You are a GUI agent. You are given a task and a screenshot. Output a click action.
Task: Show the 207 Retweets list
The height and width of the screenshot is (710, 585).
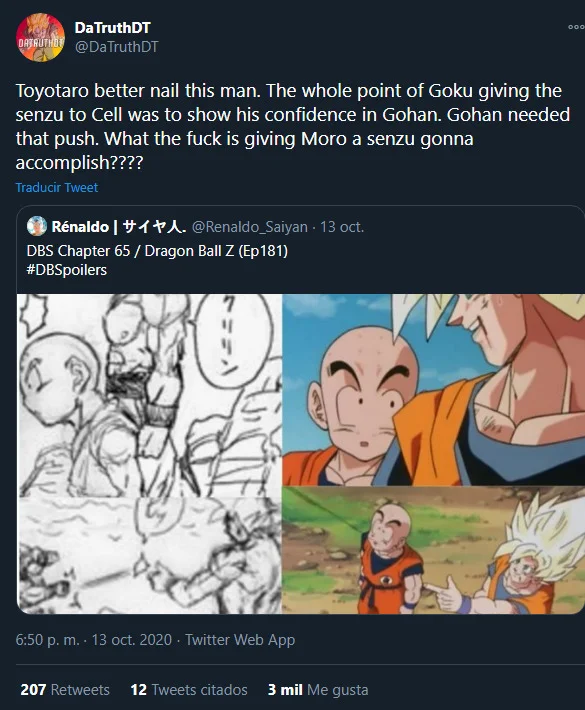pos(65,690)
